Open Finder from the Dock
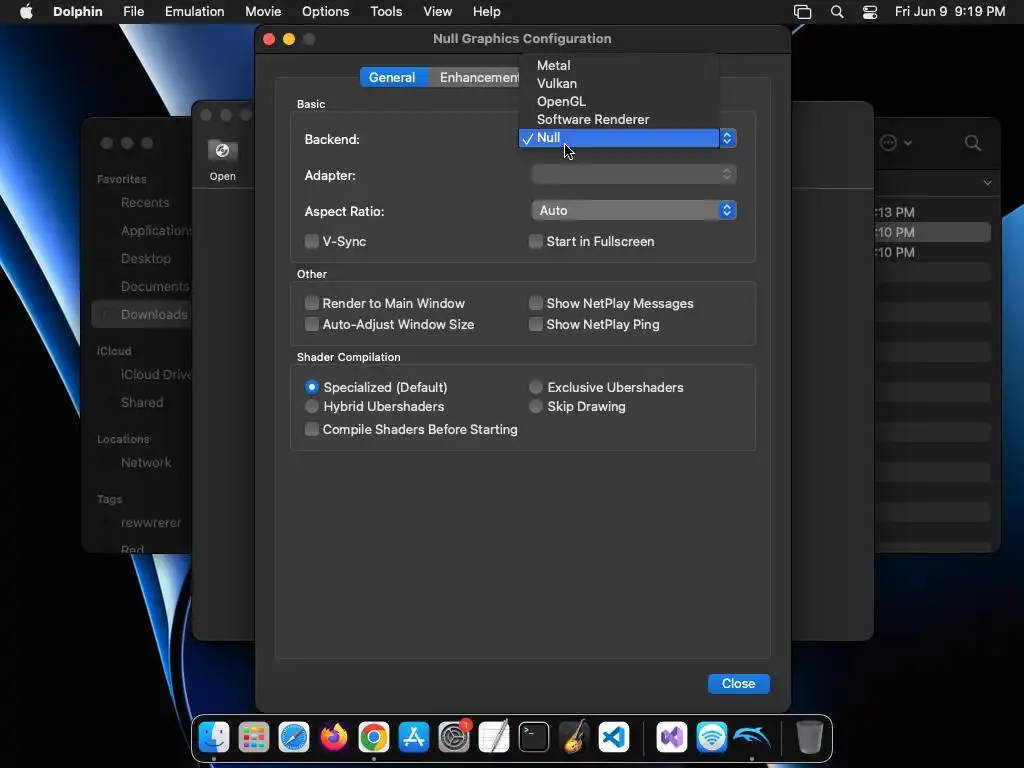1024x768 pixels. tap(214, 737)
